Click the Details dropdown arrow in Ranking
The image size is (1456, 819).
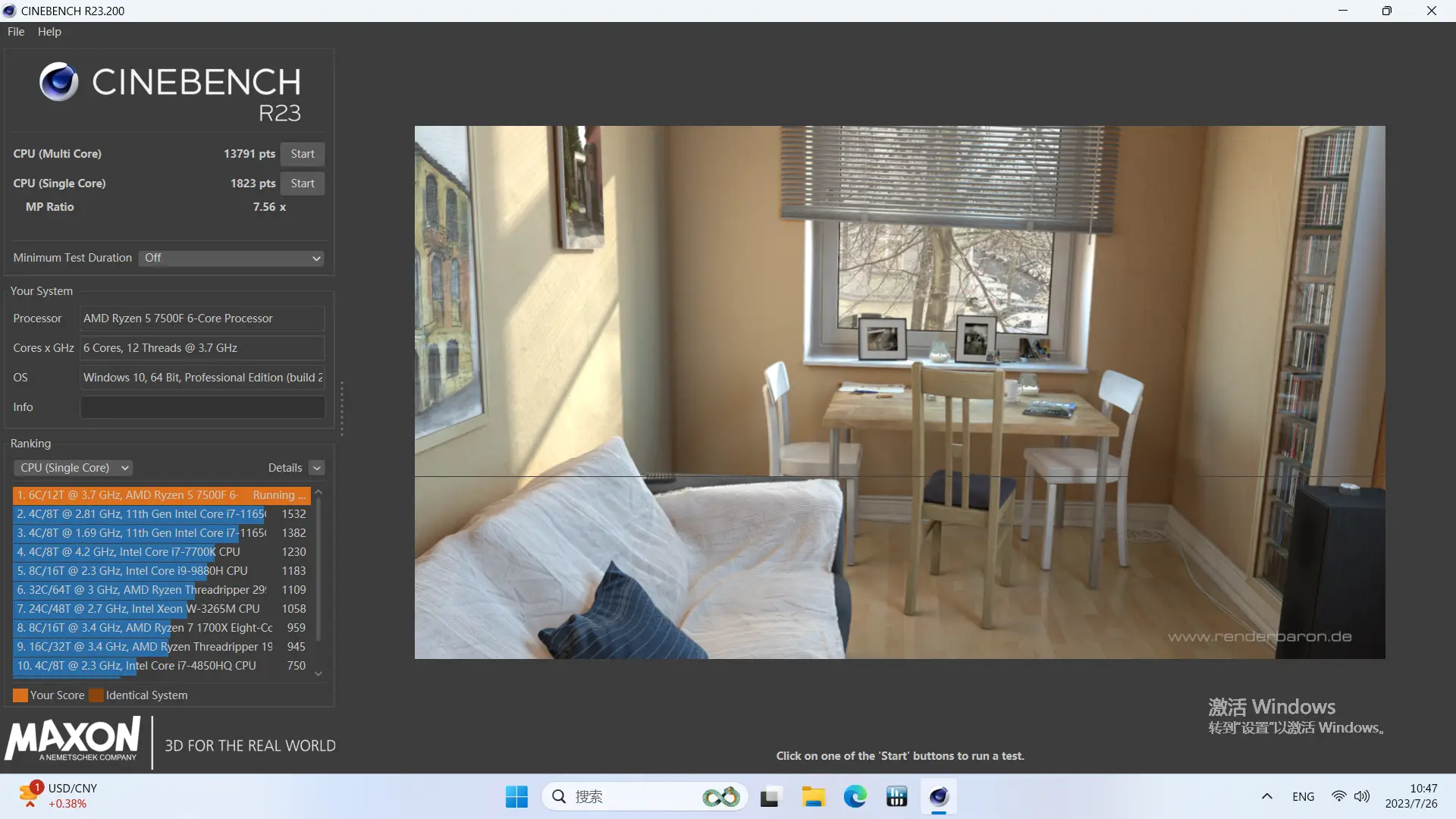(317, 467)
